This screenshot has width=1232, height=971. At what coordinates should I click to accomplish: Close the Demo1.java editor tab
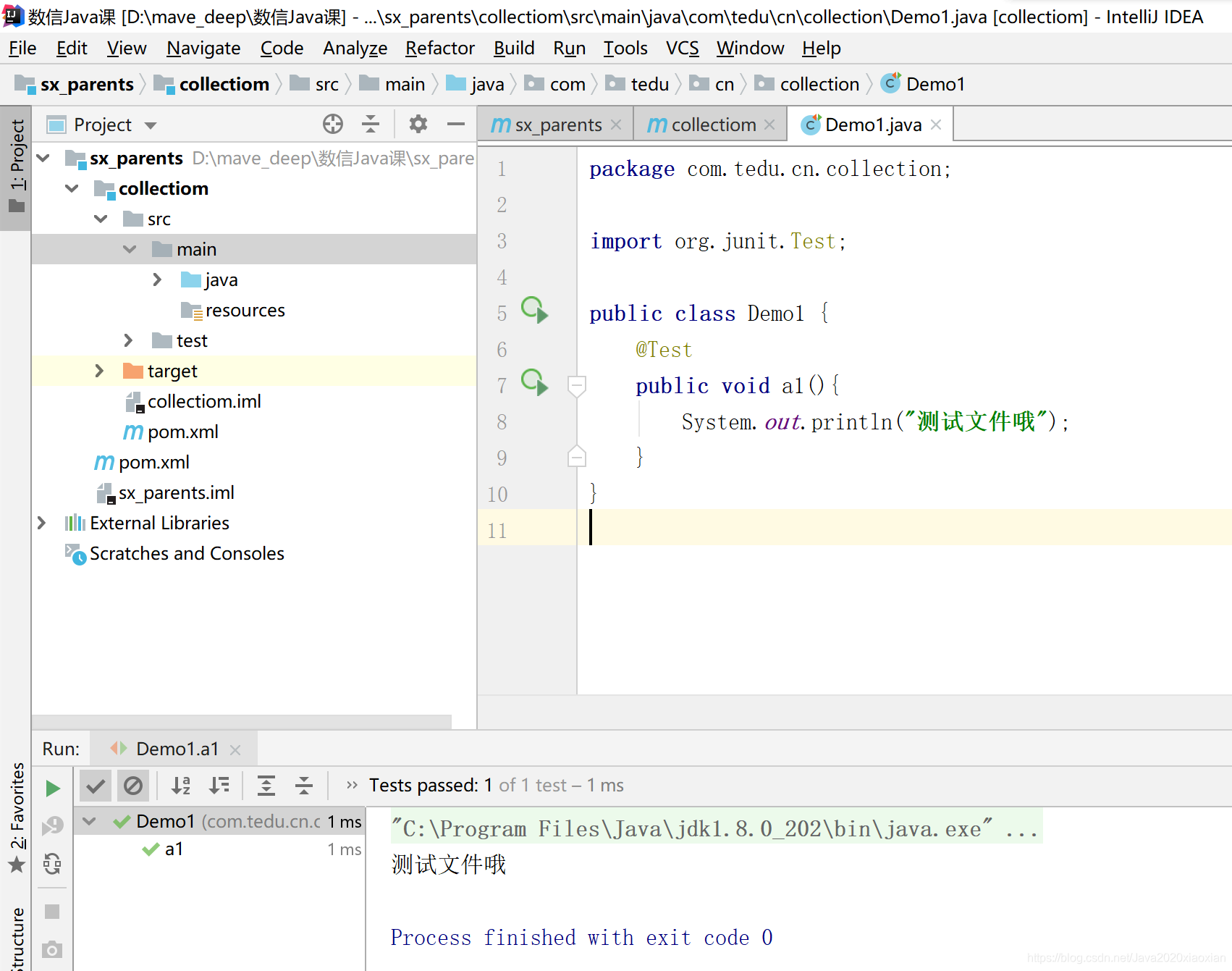pos(936,125)
